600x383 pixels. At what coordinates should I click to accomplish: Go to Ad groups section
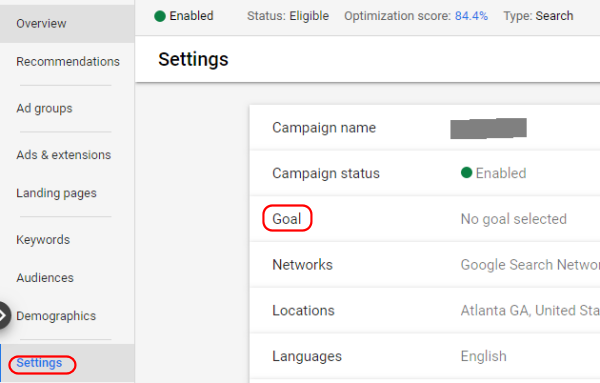pyautogui.click(x=44, y=109)
